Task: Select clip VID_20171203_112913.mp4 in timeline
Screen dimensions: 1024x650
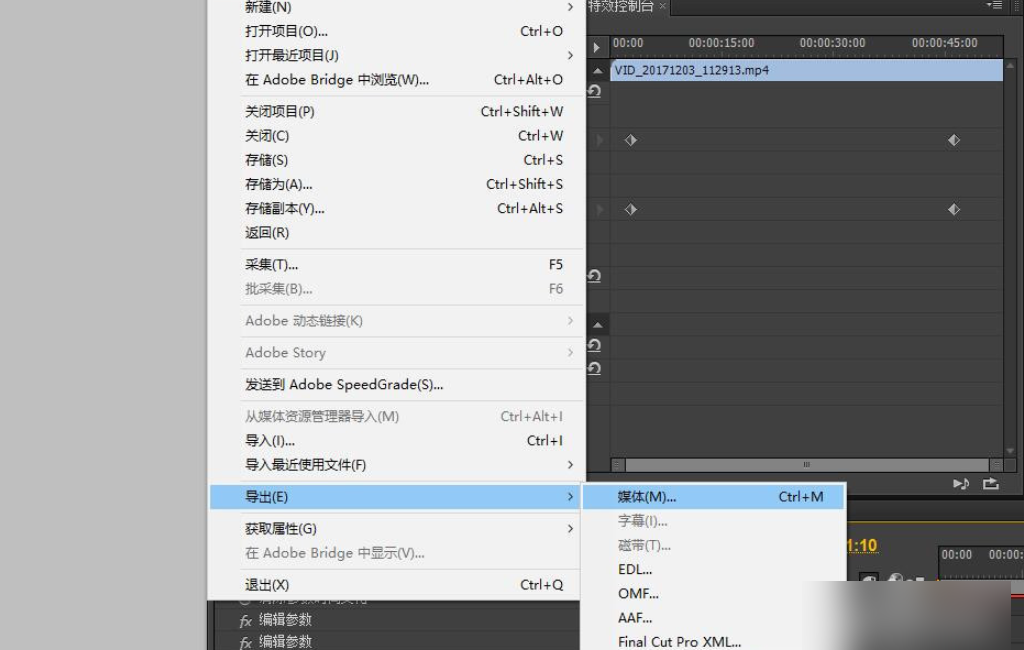Action: tap(807, 71)
